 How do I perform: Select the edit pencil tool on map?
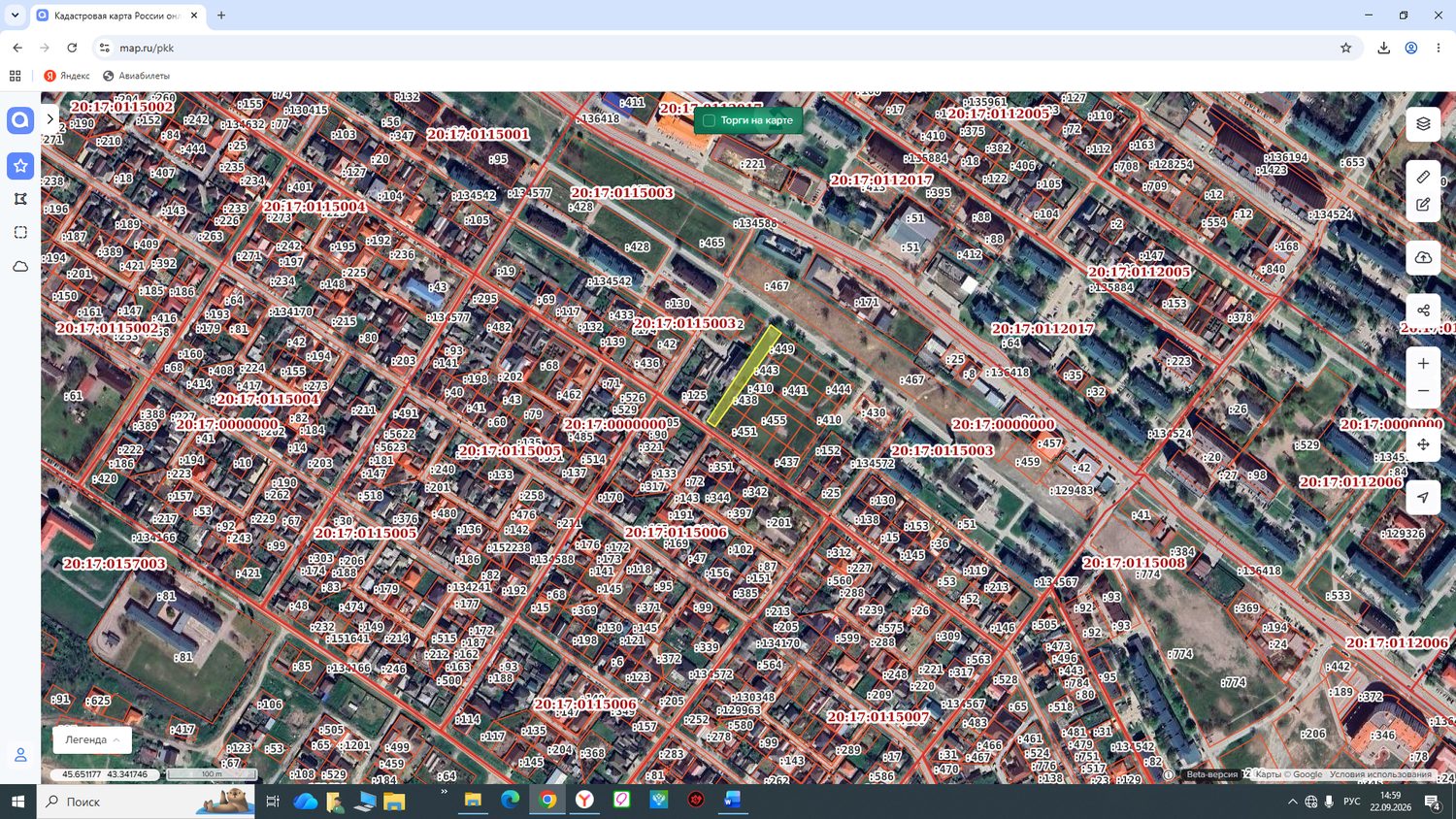point(1423,205)
